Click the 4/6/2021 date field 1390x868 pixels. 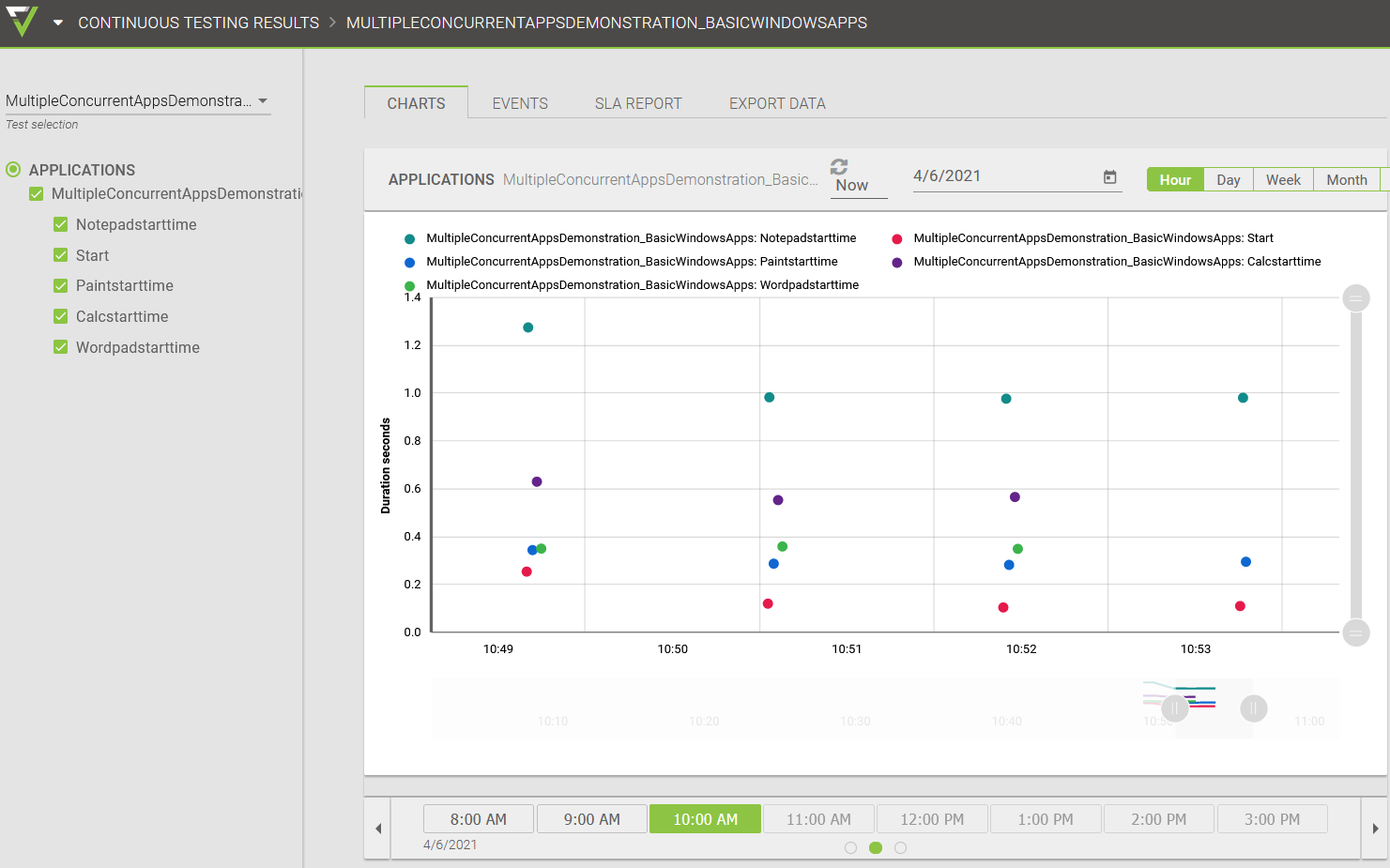click(x=1004, y=176)
